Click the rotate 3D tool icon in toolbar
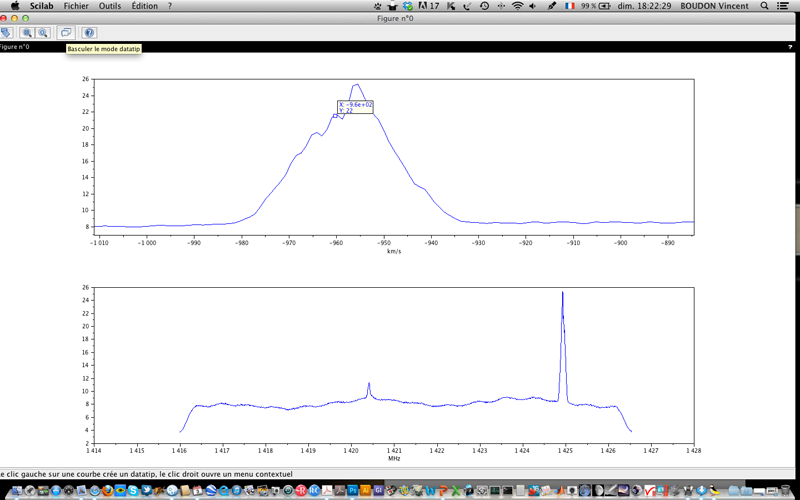The width and height of the screenshot is (800, 500). point(6,33)
